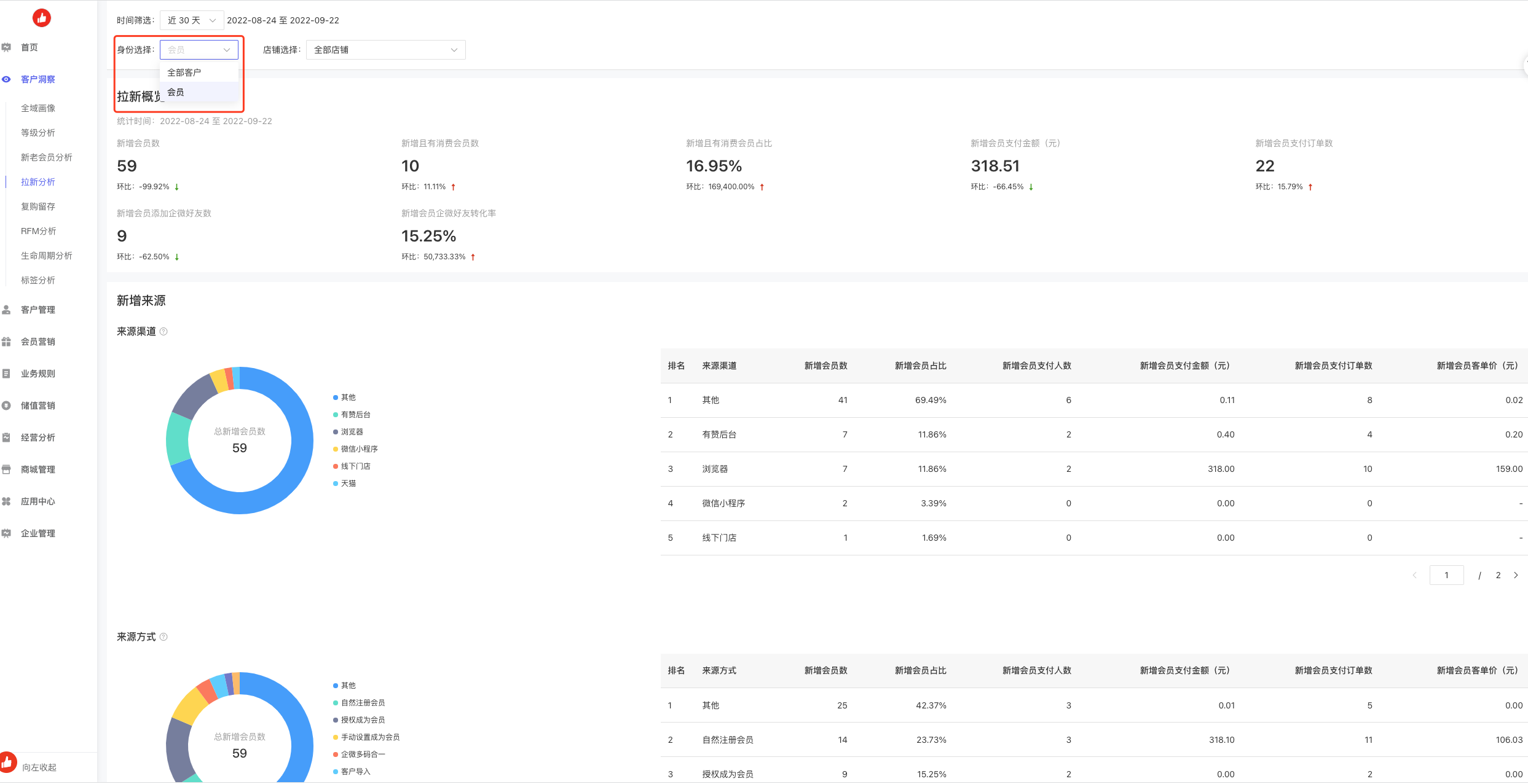Open the RFM分析 sidebar menu item
This screenshot has height=784, width=1528.
click(38, 231)
